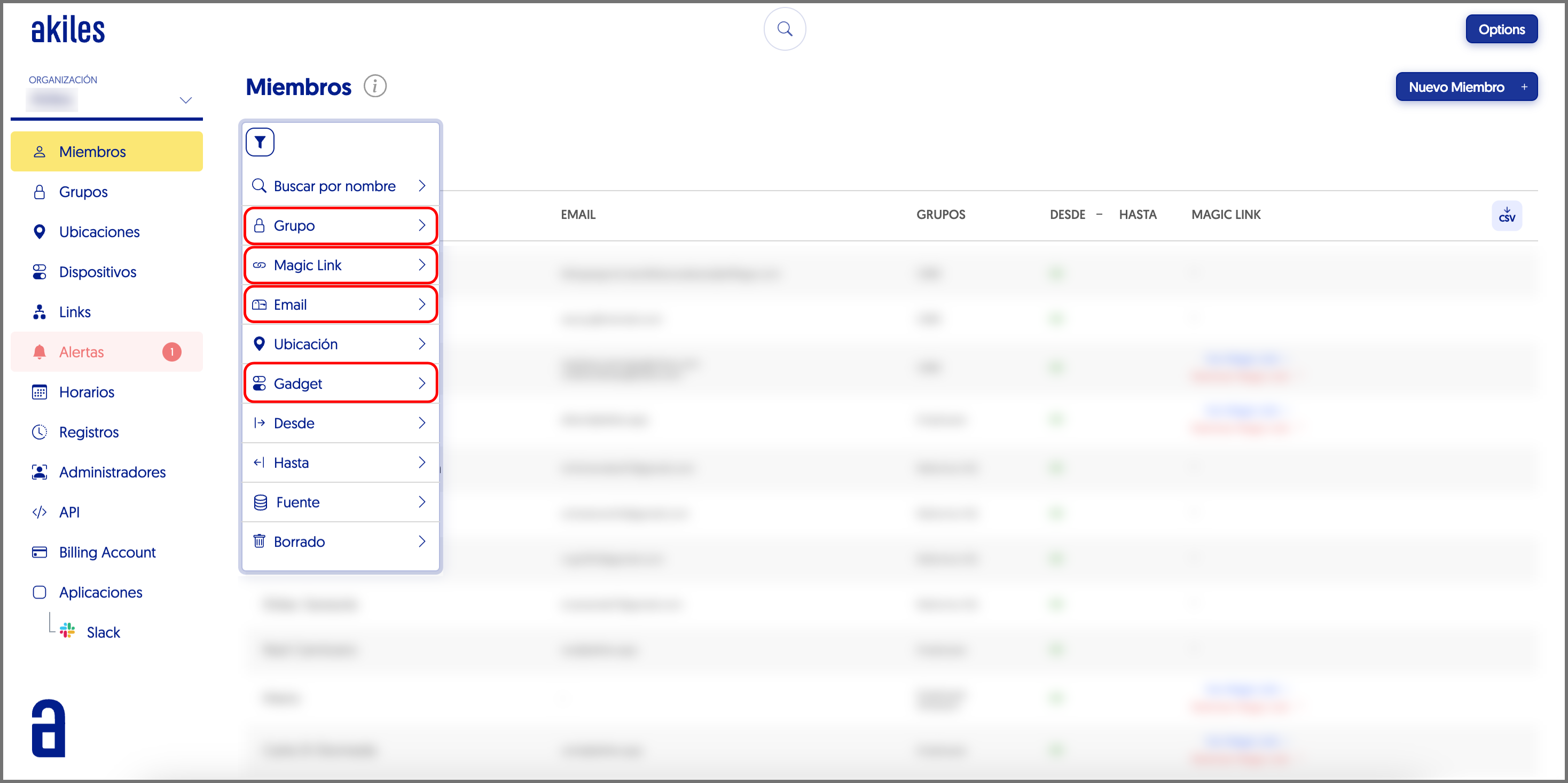Click the filter funnel icon

pos(260,142)
